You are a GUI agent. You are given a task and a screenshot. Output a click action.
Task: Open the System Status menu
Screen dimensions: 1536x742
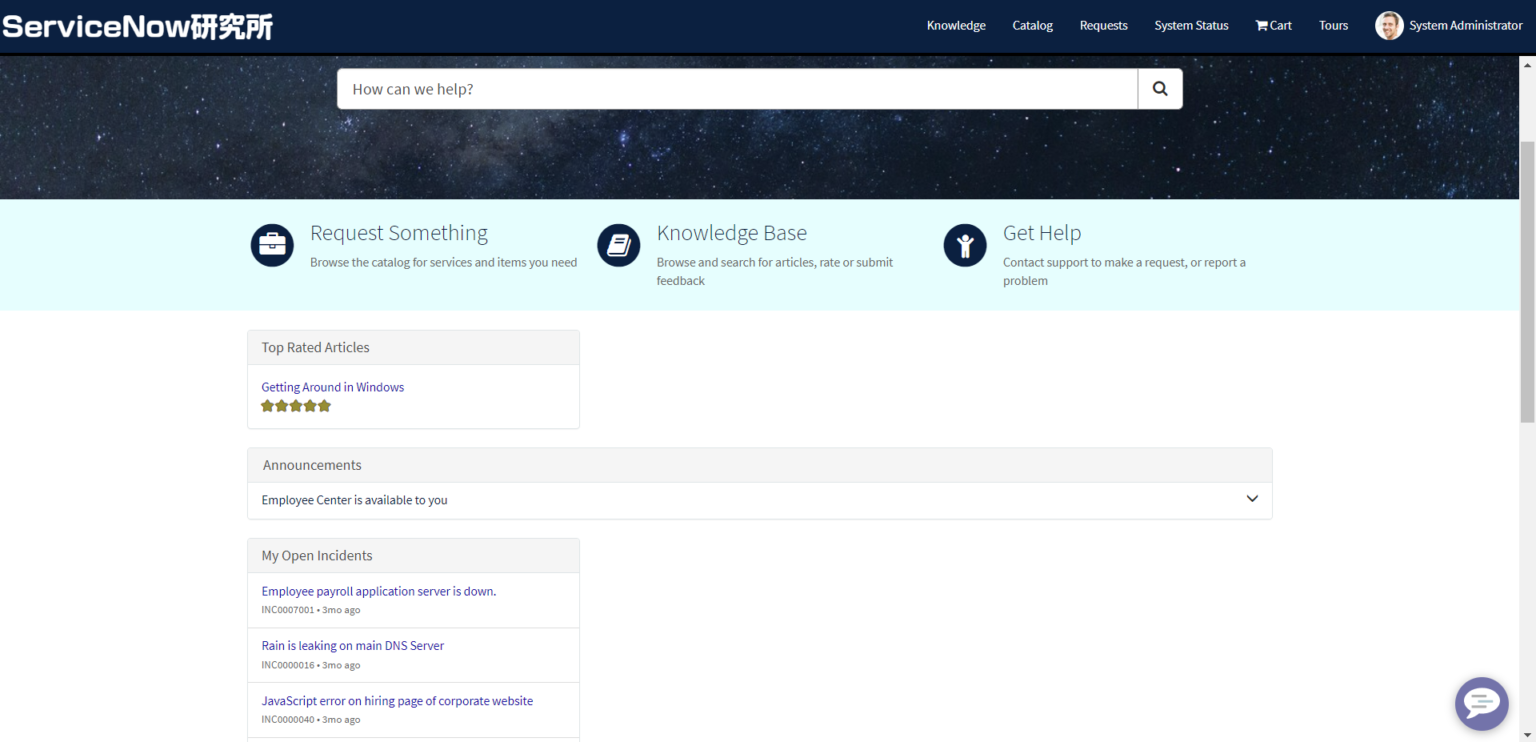tap(1191, 25)
